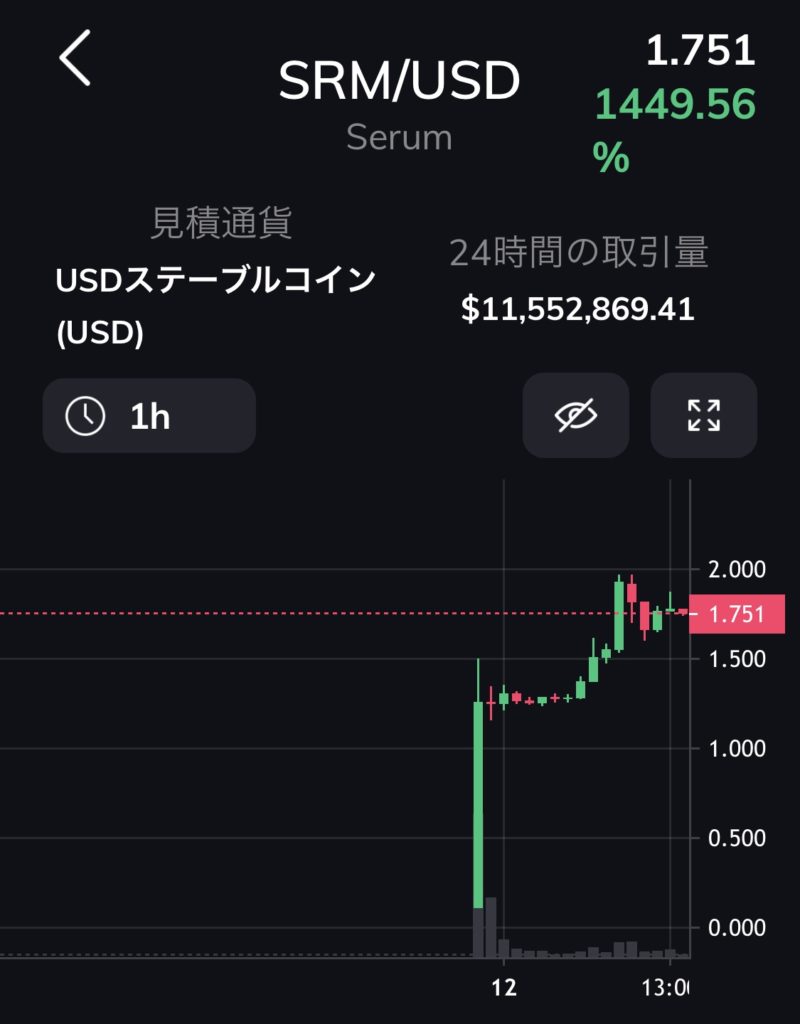Click the clock icon in interval selector
The width and height of the screenshot is (800, 1024).
point(85,416)
